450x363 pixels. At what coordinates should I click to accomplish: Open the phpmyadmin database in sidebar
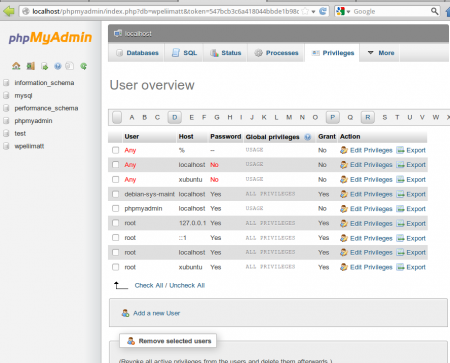point(33,121)
